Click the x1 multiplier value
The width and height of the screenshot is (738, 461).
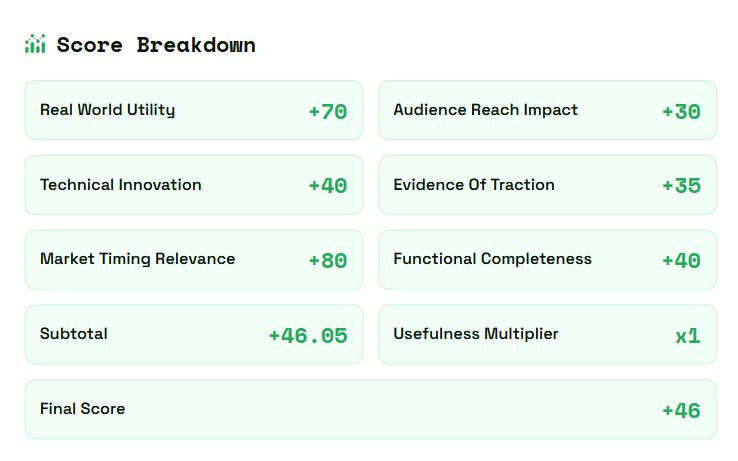(688, 336)
